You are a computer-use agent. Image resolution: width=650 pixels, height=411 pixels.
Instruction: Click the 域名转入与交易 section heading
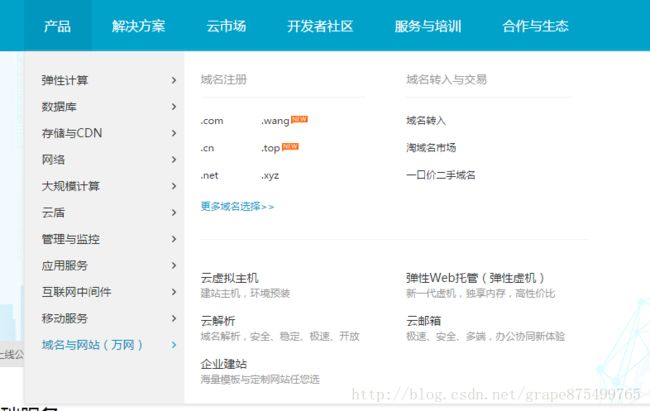pyautogui.click(x=446, y=79)
